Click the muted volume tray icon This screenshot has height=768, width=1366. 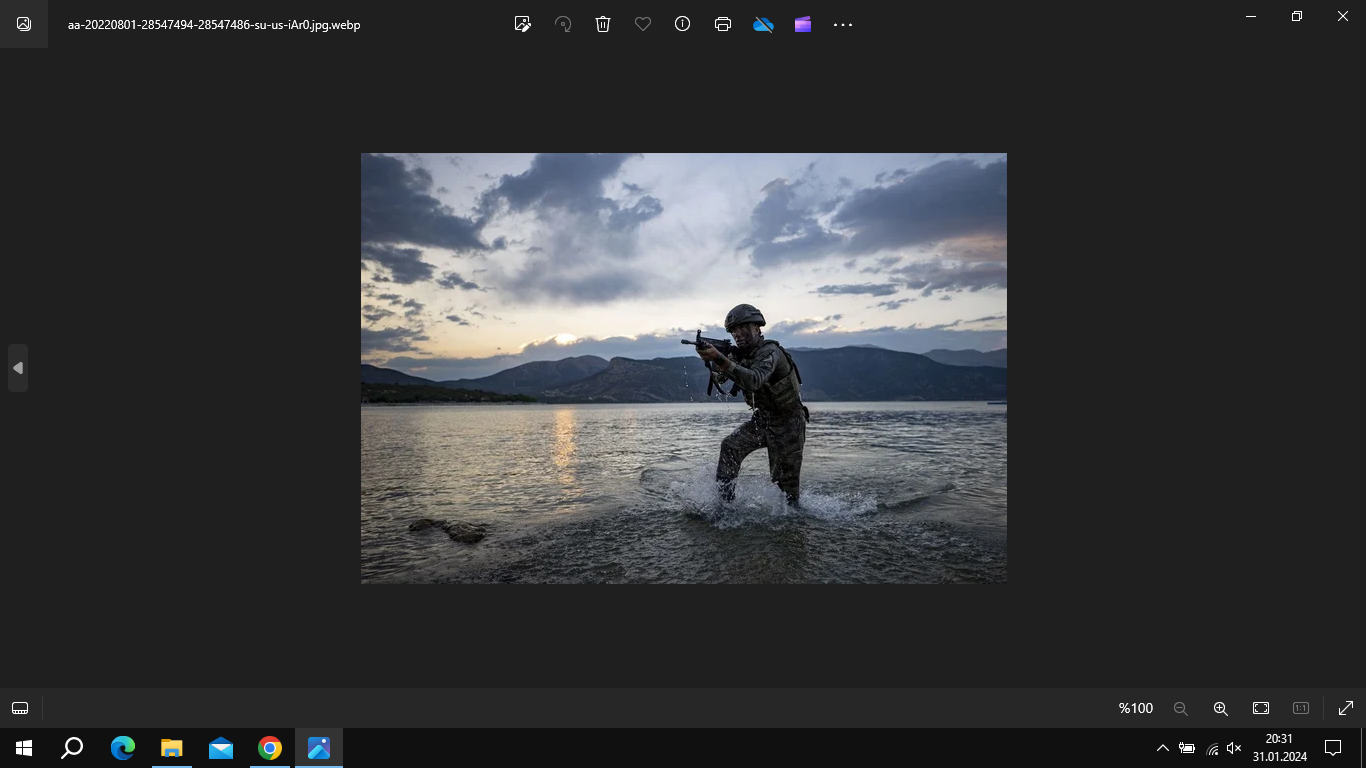pos(1234,748)
